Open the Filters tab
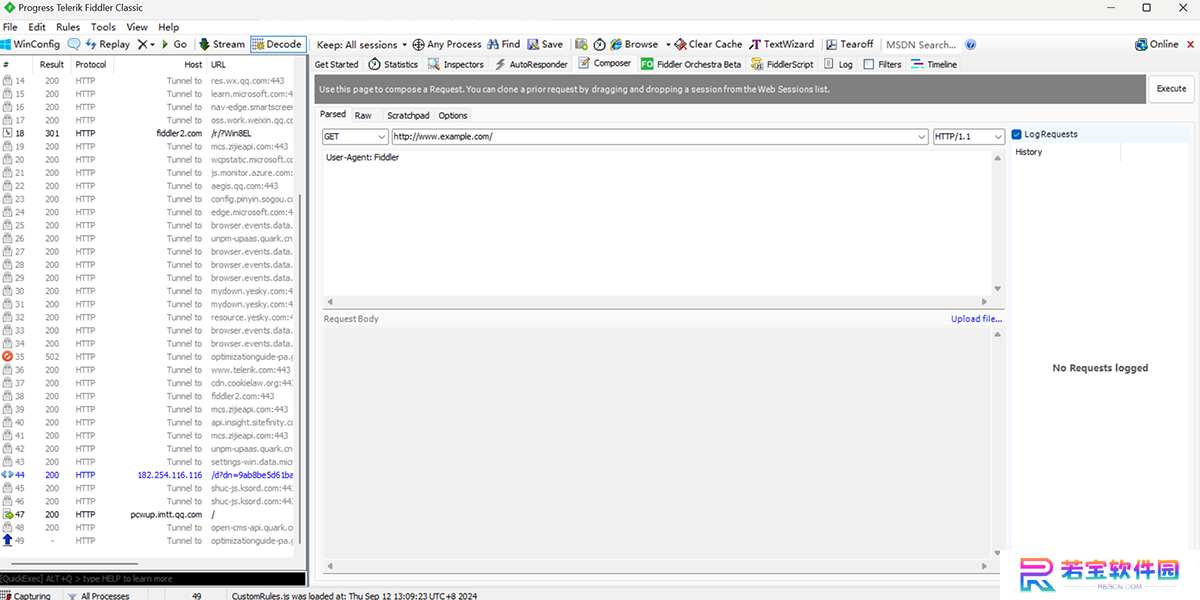The height and width of the screenshot is (600, 1200). [x=882, y=64]
